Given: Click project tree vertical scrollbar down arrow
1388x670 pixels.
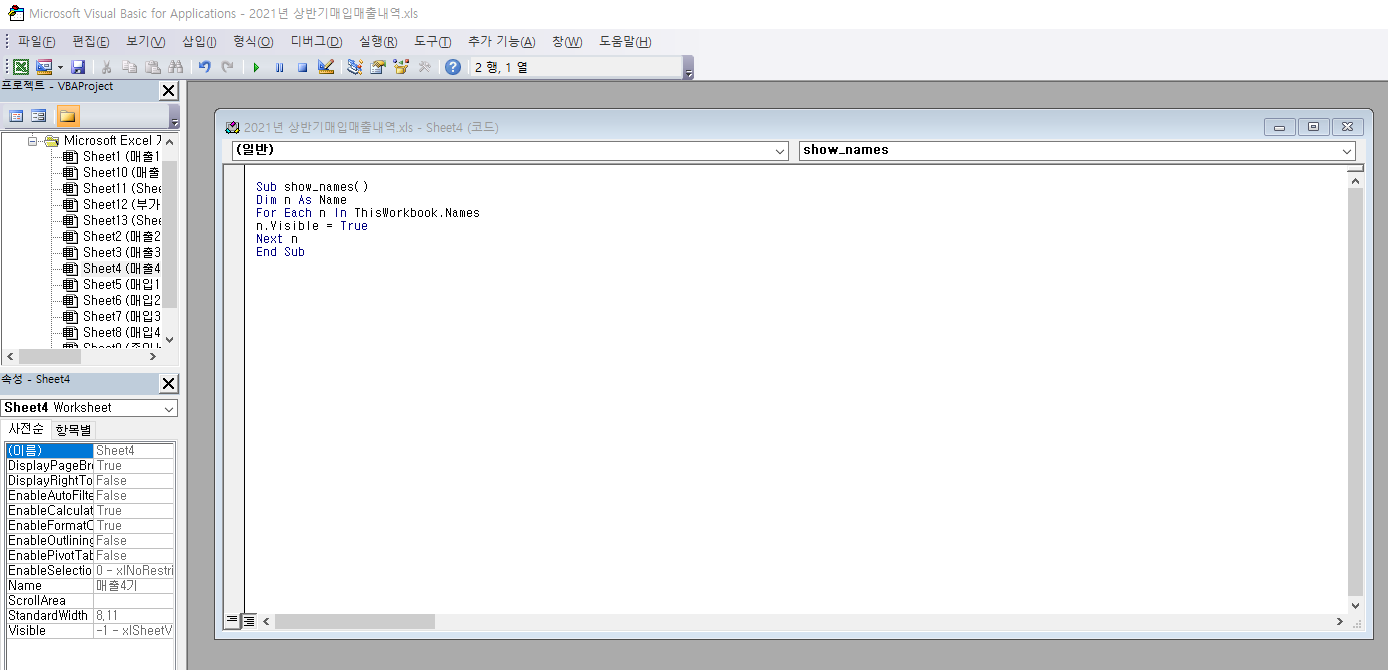Looking at the screenshot, I should coord(169,340).
